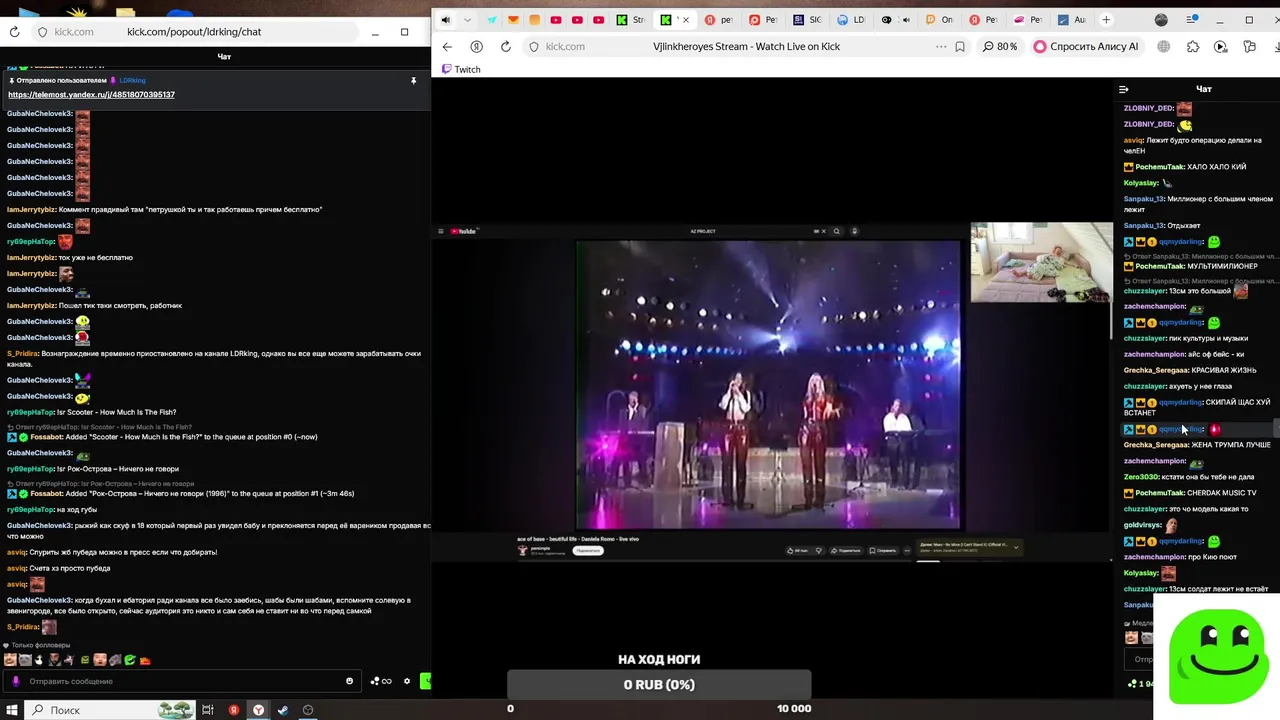Viewport: 1280px width, 720px height.
Task: Click username Zero3030 in stream chat
Action: (1140, 477)
